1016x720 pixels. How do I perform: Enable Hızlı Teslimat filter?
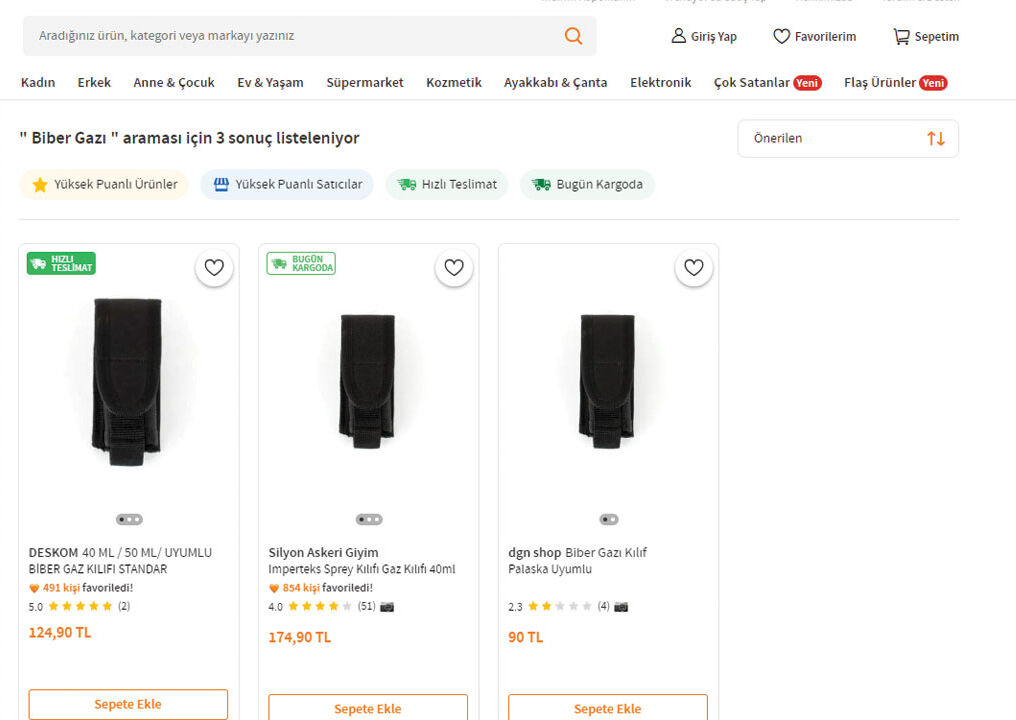(x=447, y=184)
